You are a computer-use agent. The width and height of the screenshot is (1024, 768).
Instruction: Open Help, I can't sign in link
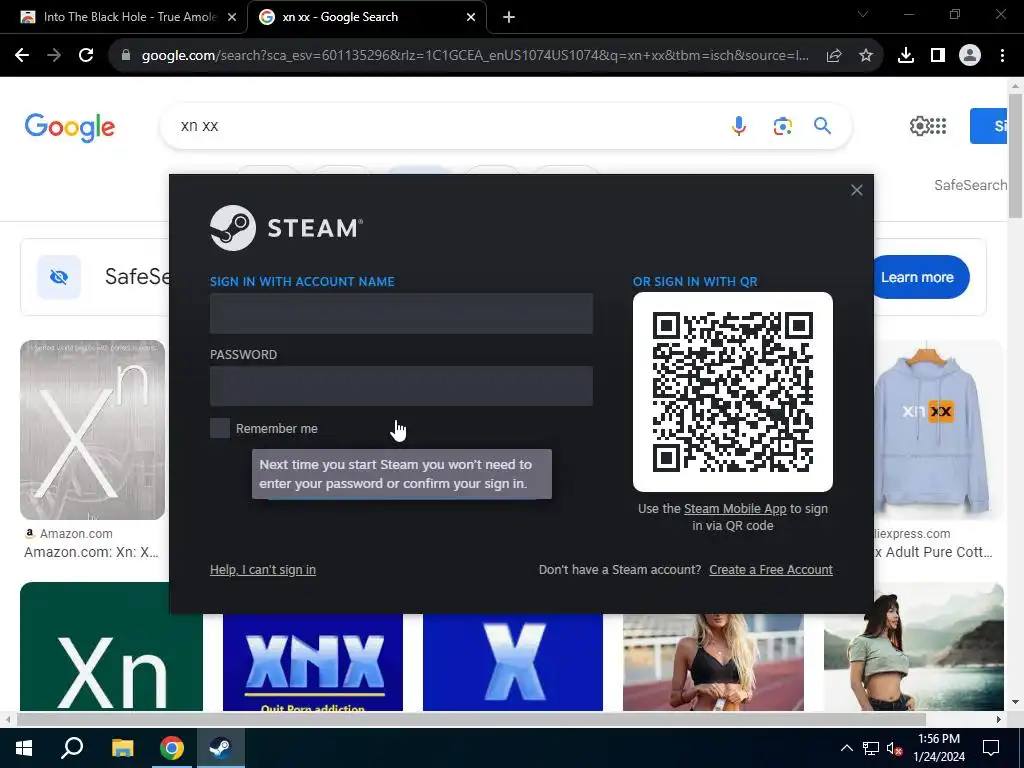263,569
